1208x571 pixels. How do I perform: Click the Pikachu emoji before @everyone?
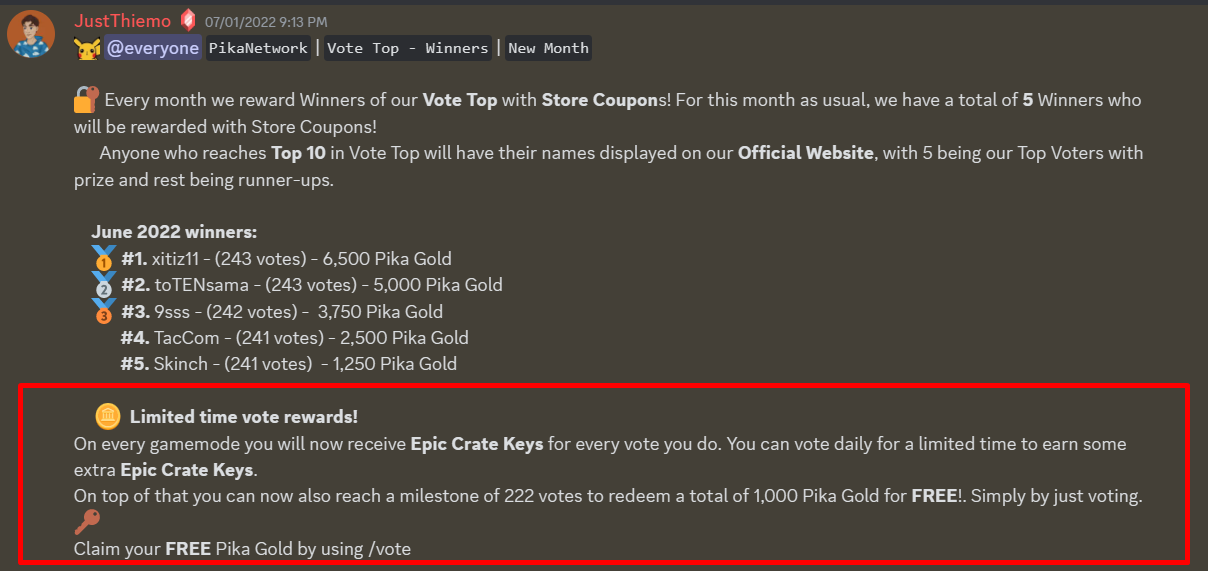tap(87, 48)
